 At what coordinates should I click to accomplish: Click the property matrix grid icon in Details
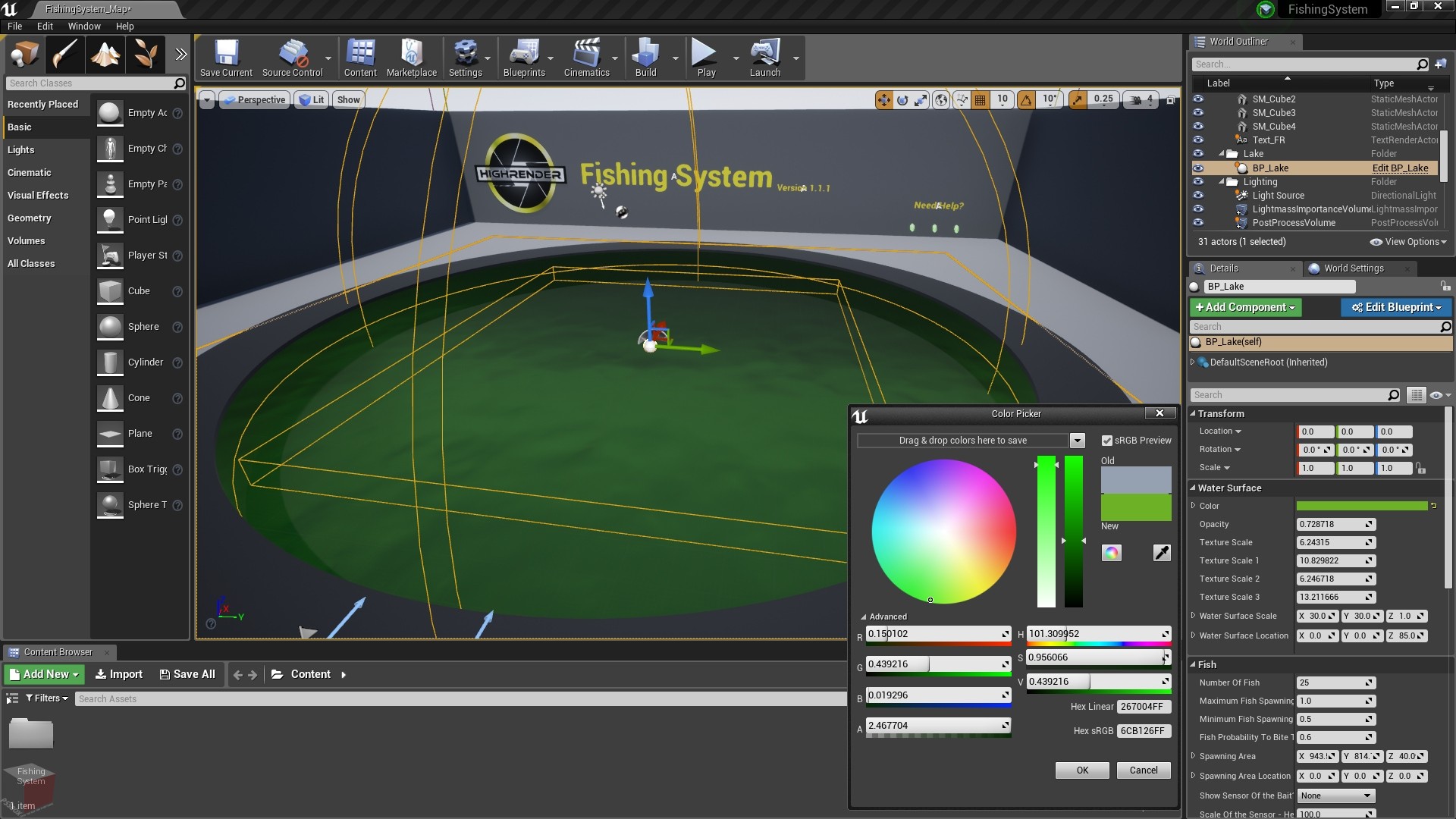click(1416, 395)
